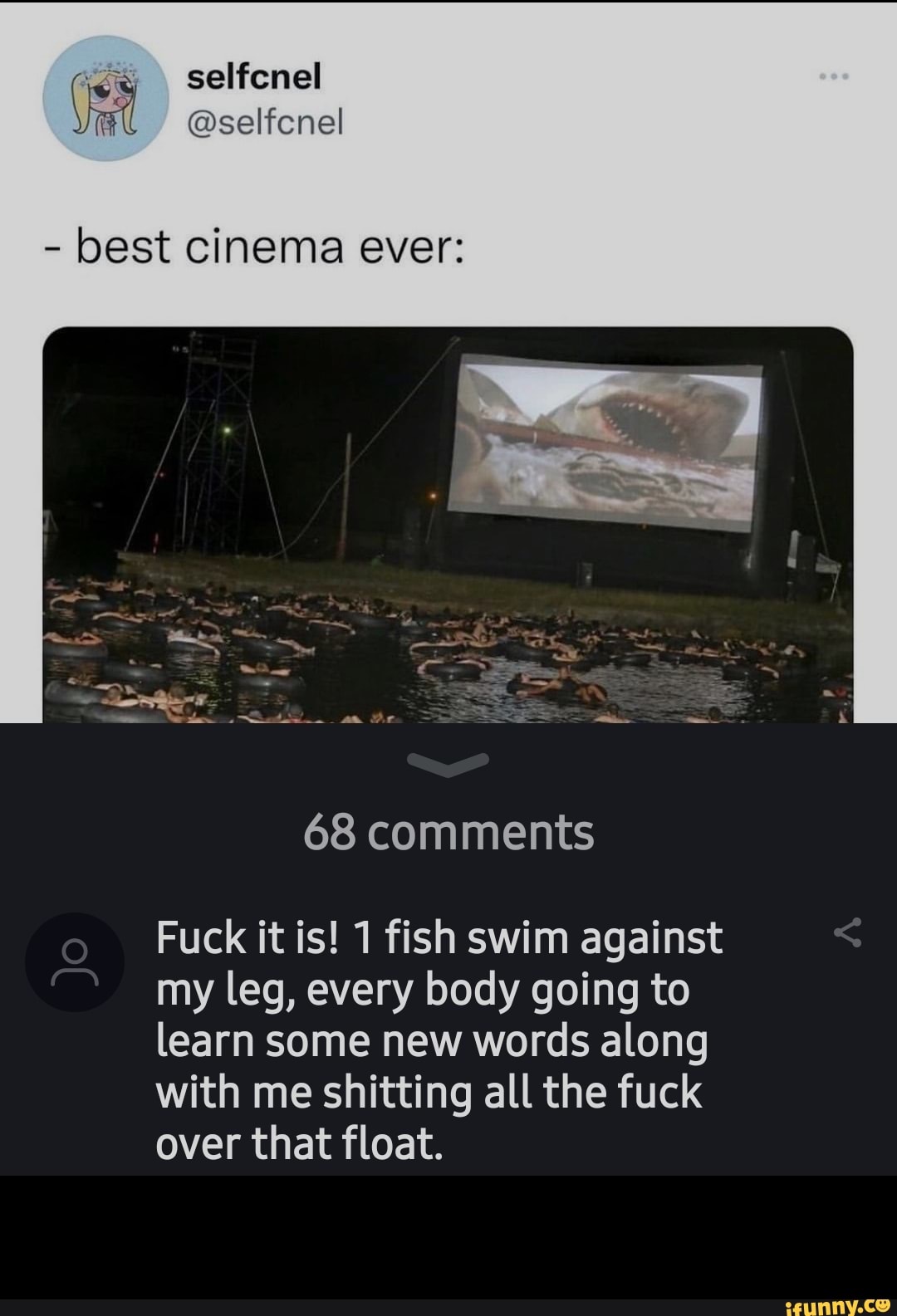
Task: Tap the bold selfcnel display name
Action: click(254, 77)
